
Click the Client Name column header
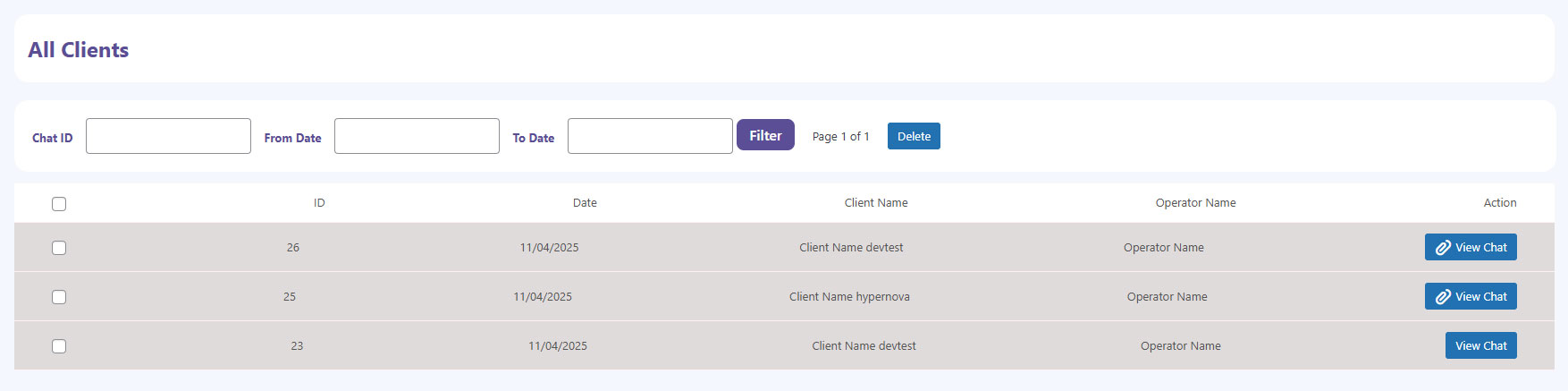pos(876,203)
